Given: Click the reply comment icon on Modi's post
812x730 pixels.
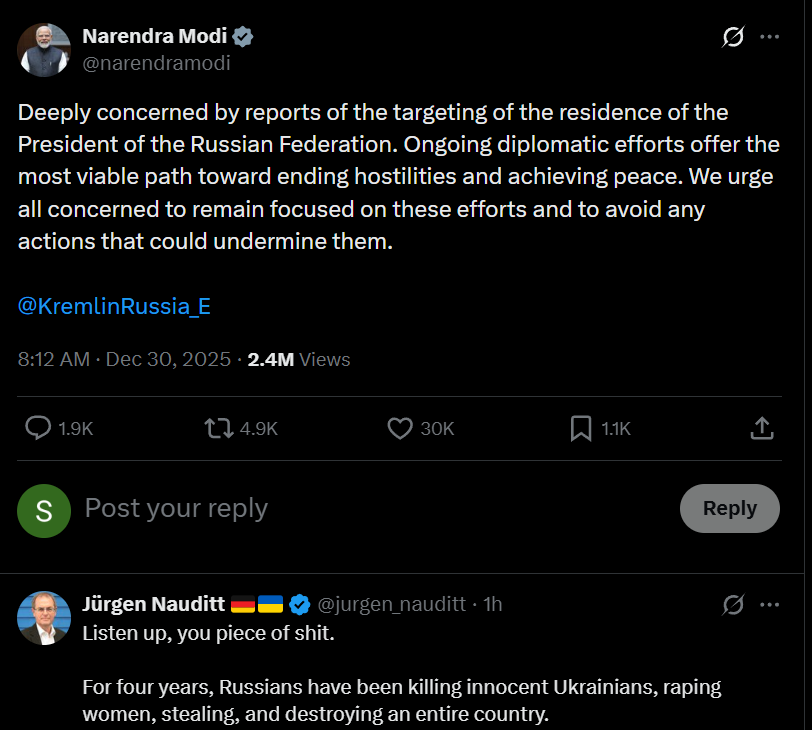Looking at the screenshot, I should pos(38,428).
